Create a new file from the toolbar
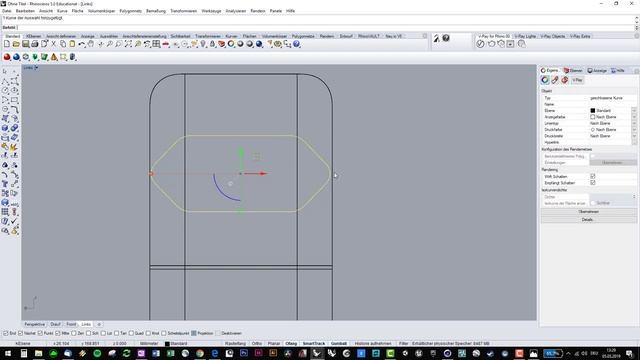 (7, 44)
